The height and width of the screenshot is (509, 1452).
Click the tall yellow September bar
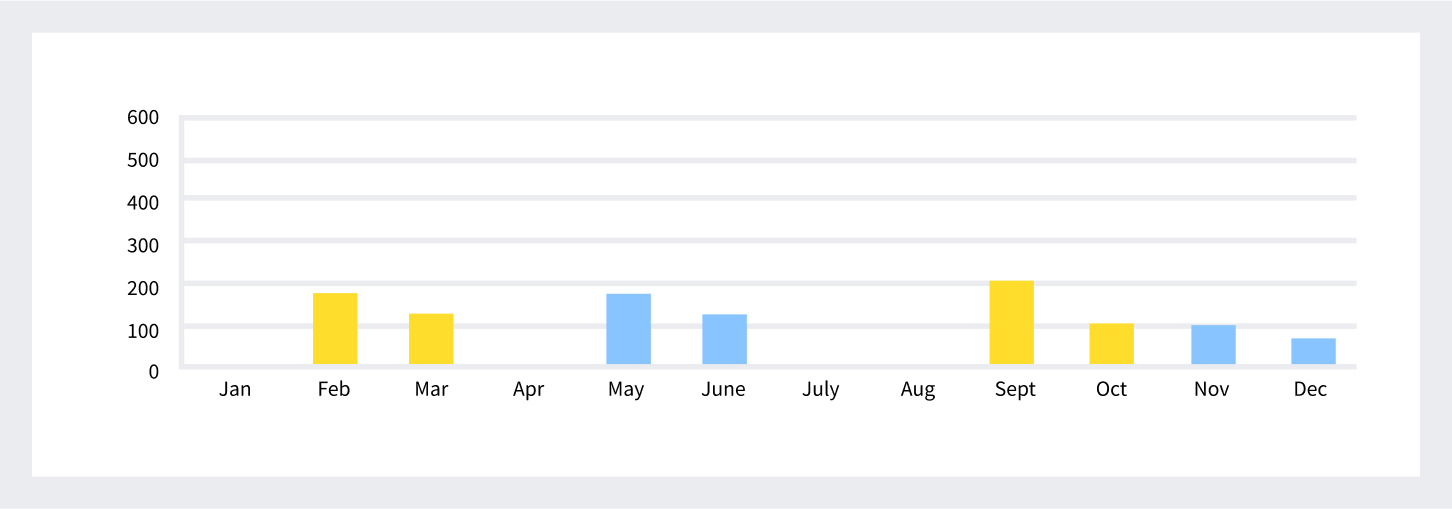(x=1011, y=322)
